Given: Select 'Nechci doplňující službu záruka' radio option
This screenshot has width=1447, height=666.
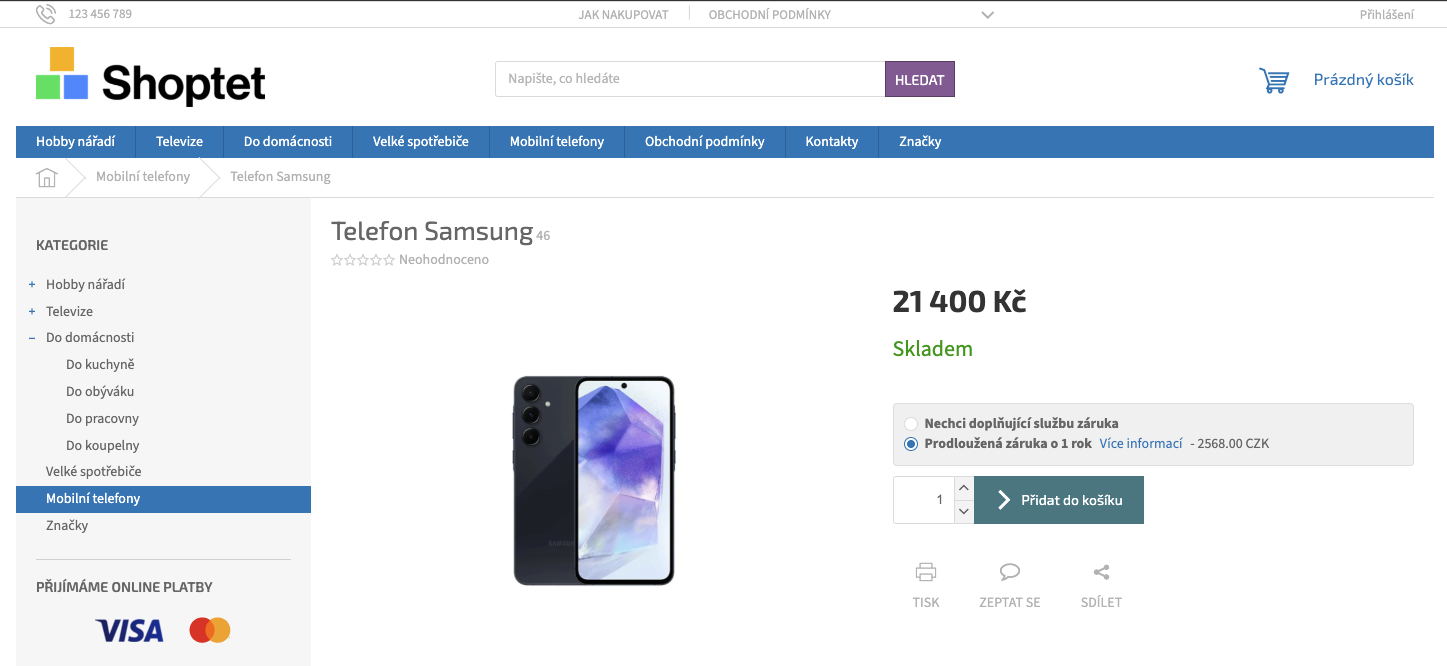Looking at the screenshot, I should 910,424.
